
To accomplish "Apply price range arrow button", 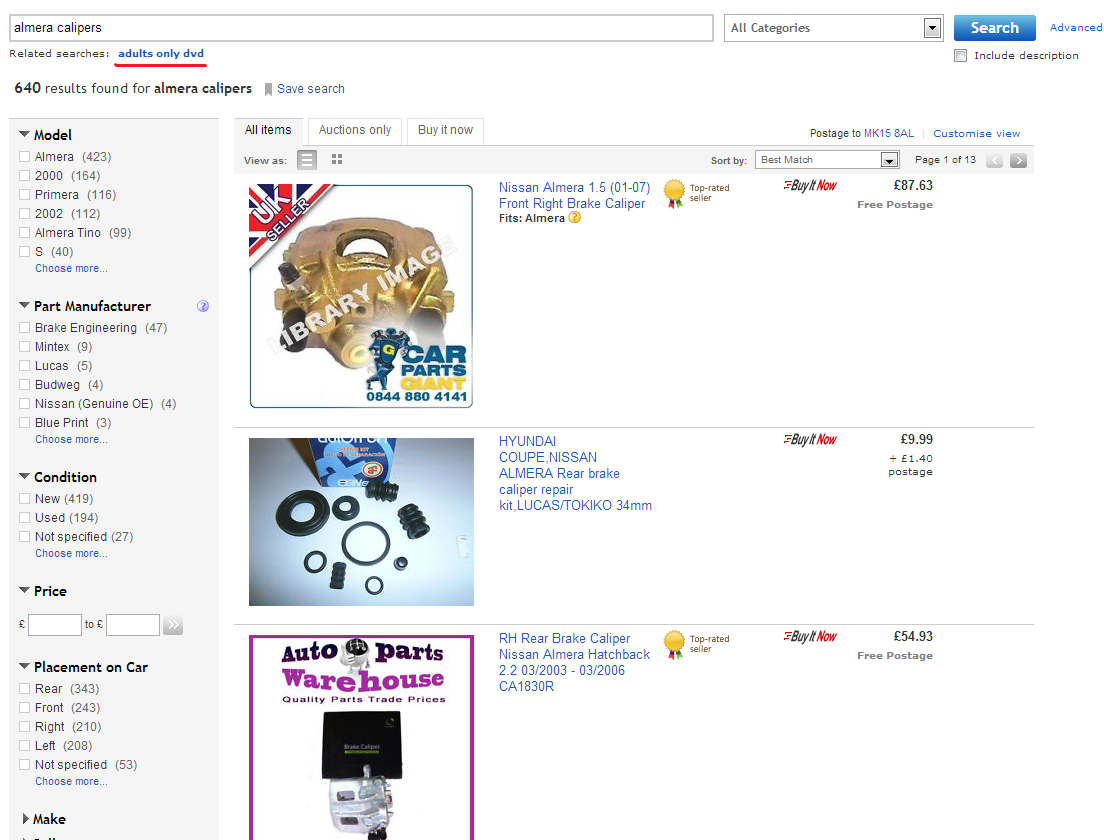I will [x=173, y=625].
